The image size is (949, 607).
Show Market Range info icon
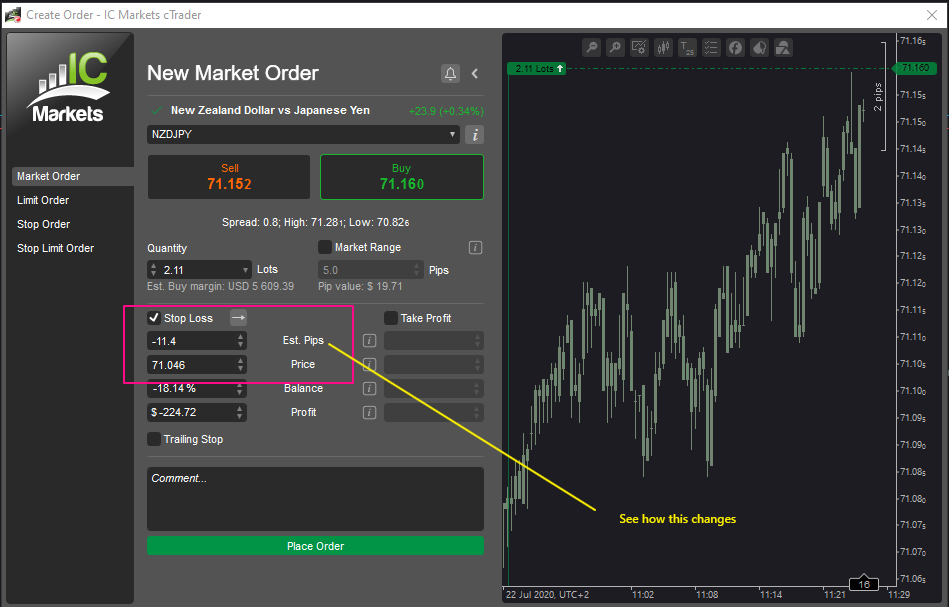475,248
